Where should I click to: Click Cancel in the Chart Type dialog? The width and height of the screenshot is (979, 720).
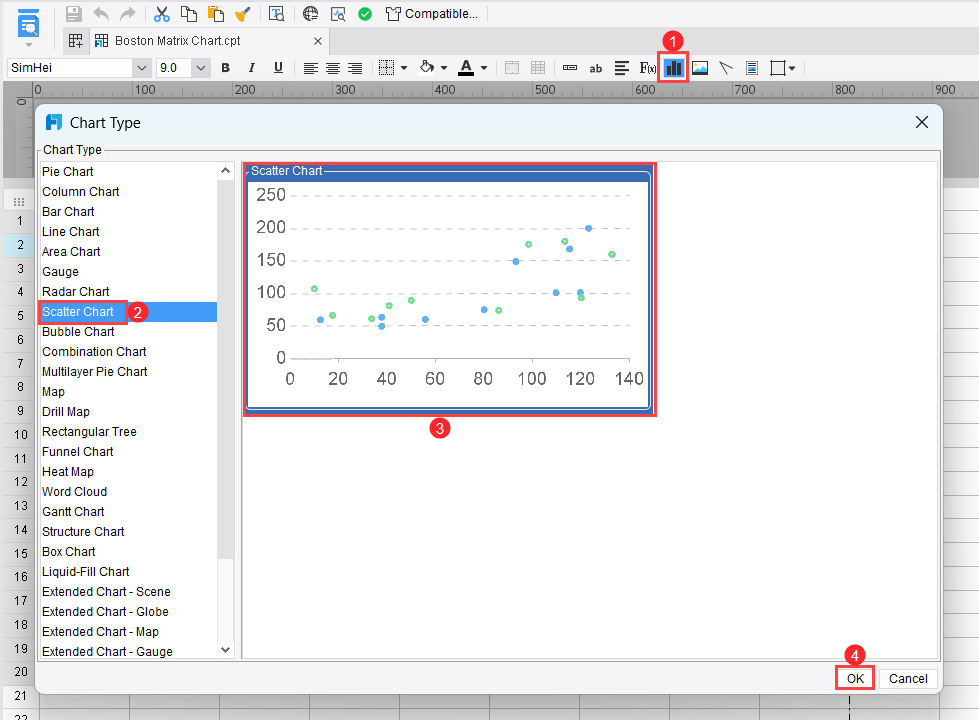[x=908, y=678]
